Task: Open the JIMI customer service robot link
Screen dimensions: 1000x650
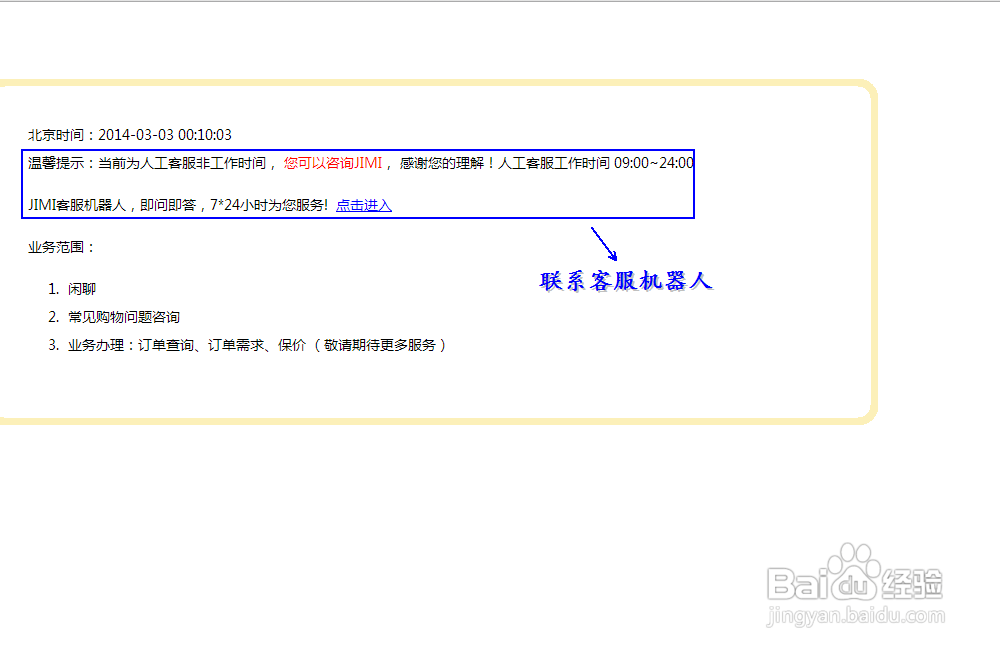Action: 364,205
